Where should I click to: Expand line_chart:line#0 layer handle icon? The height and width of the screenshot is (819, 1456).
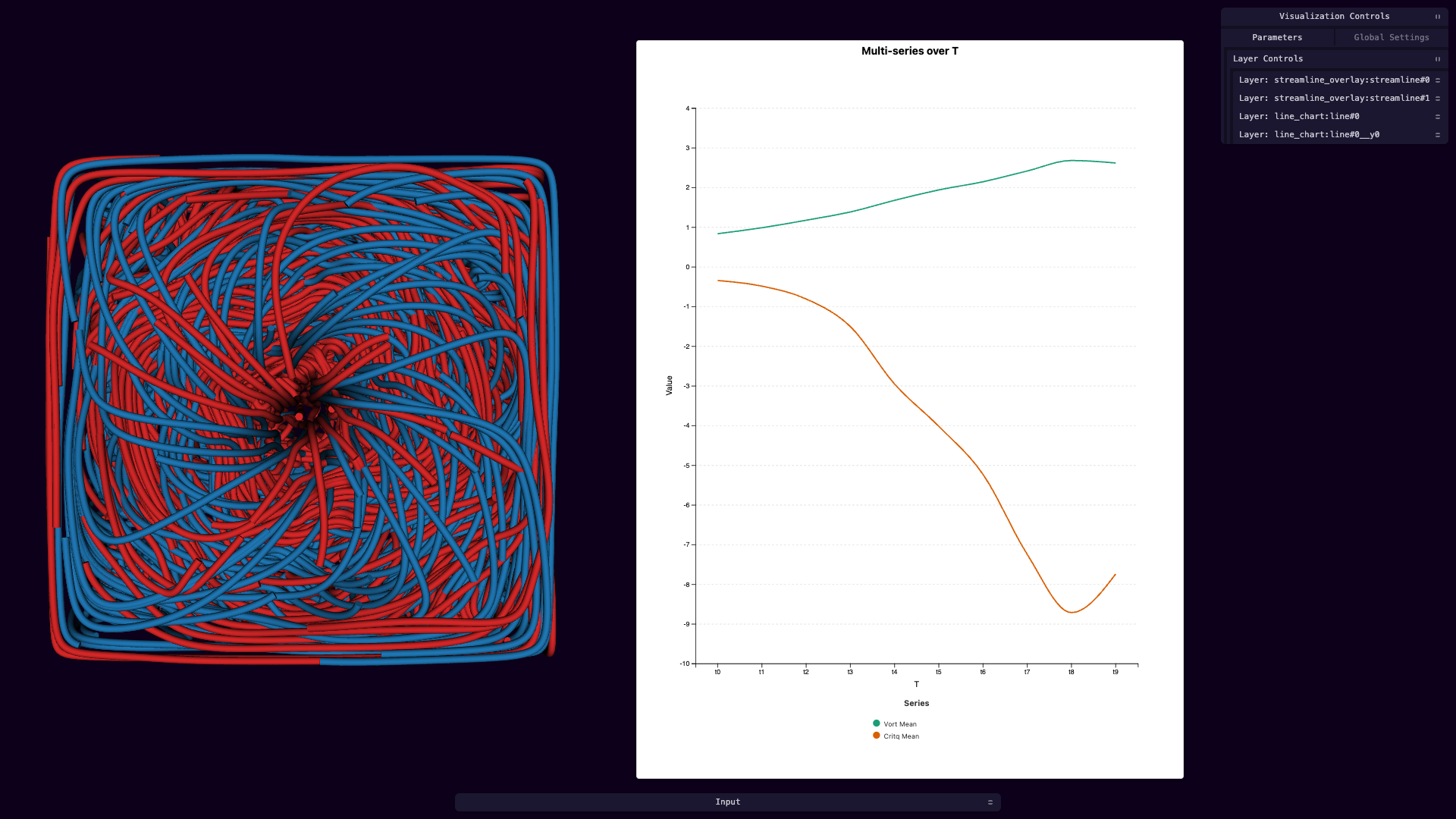pos(1437,117)
